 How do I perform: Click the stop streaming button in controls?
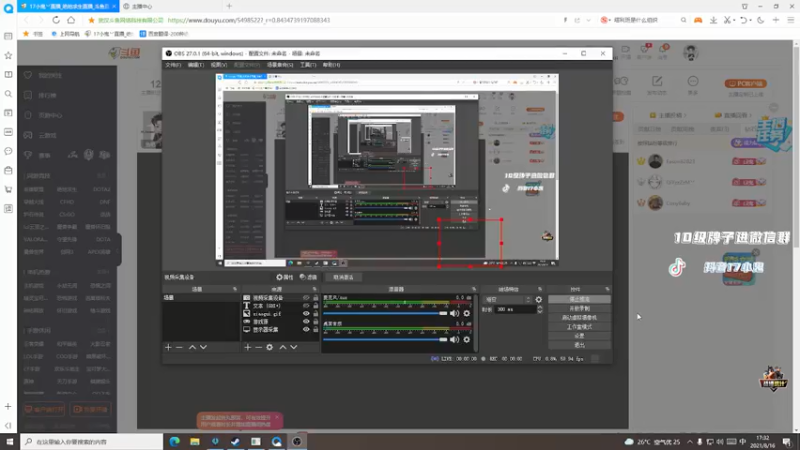(579, 299)
